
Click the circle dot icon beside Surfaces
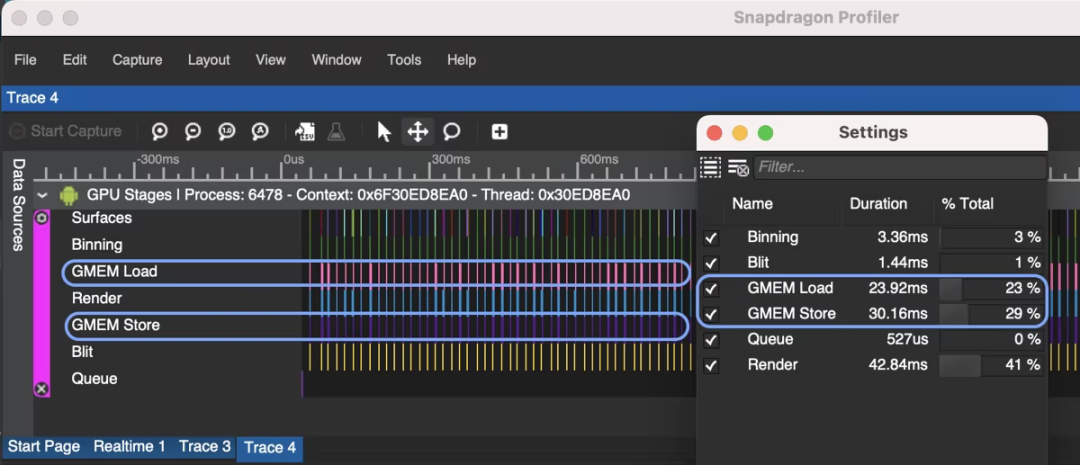pyautogui.click(x=41, y=218)
